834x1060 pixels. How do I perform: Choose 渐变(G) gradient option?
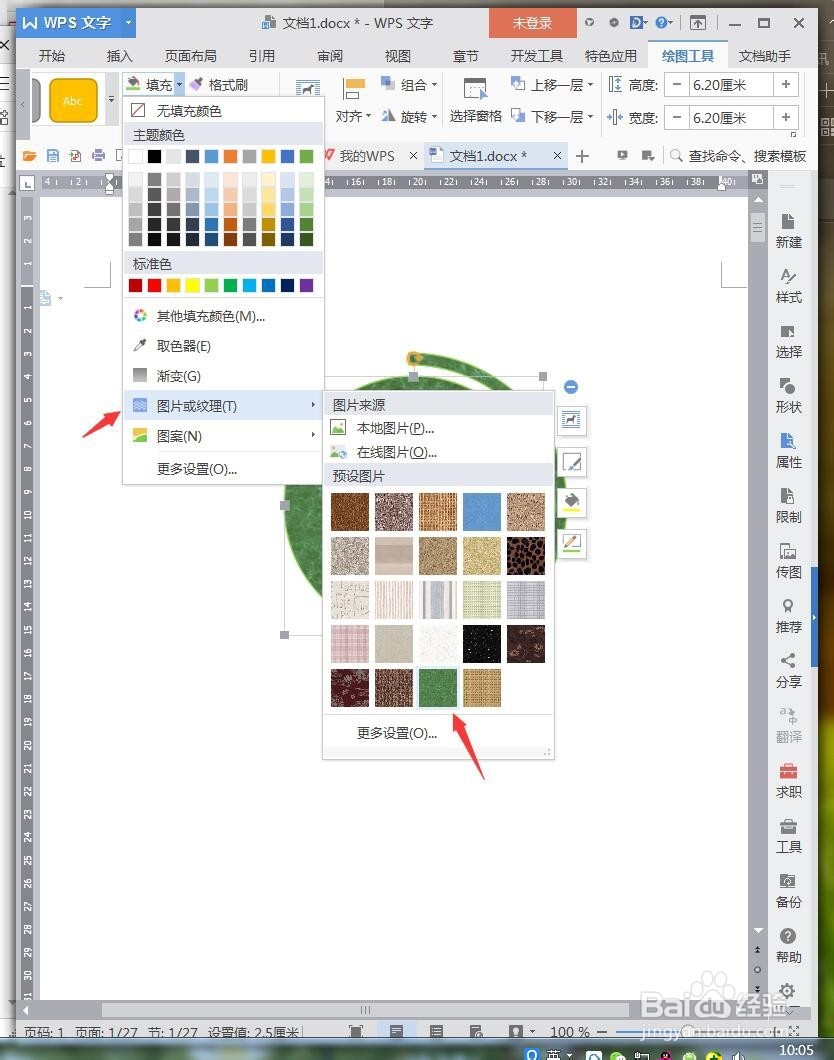coord(223,376)
